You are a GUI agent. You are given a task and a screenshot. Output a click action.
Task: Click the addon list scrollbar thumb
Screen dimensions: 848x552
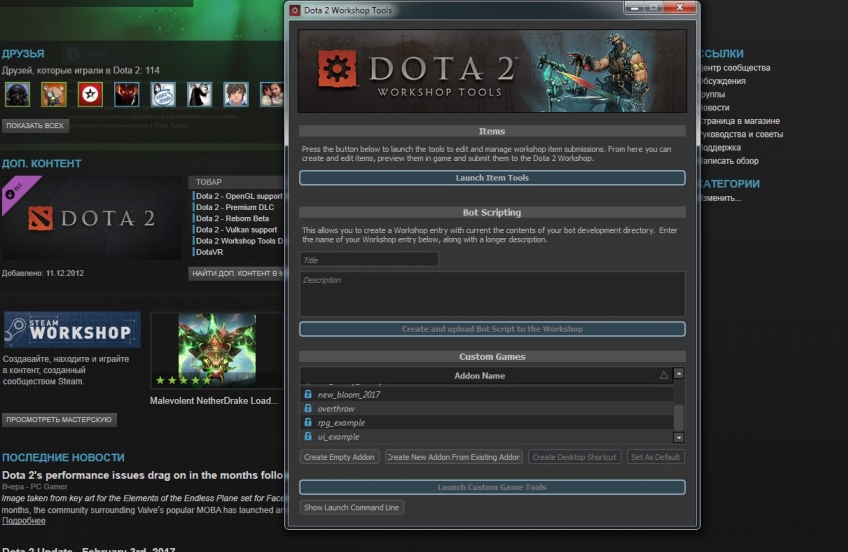(x=679, y=417)
